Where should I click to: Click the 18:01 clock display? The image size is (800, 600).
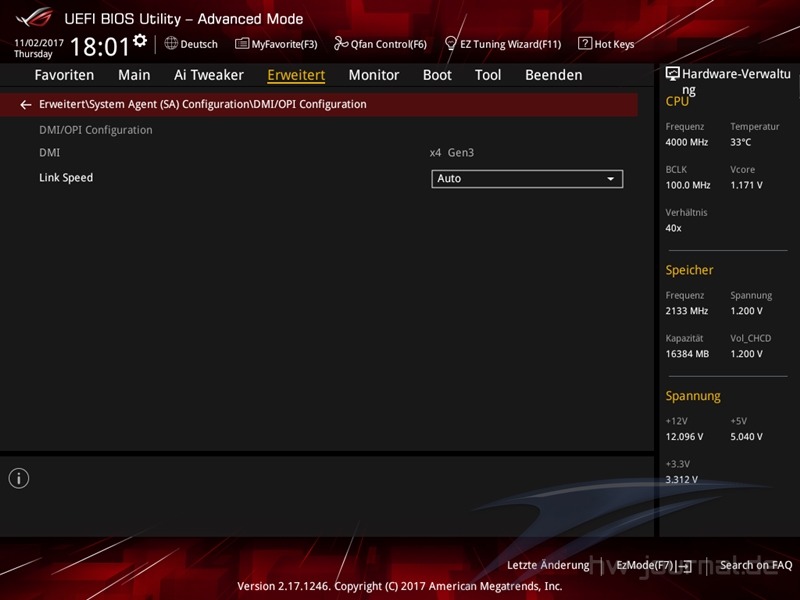pyautogui.click(x=101, y=46)
